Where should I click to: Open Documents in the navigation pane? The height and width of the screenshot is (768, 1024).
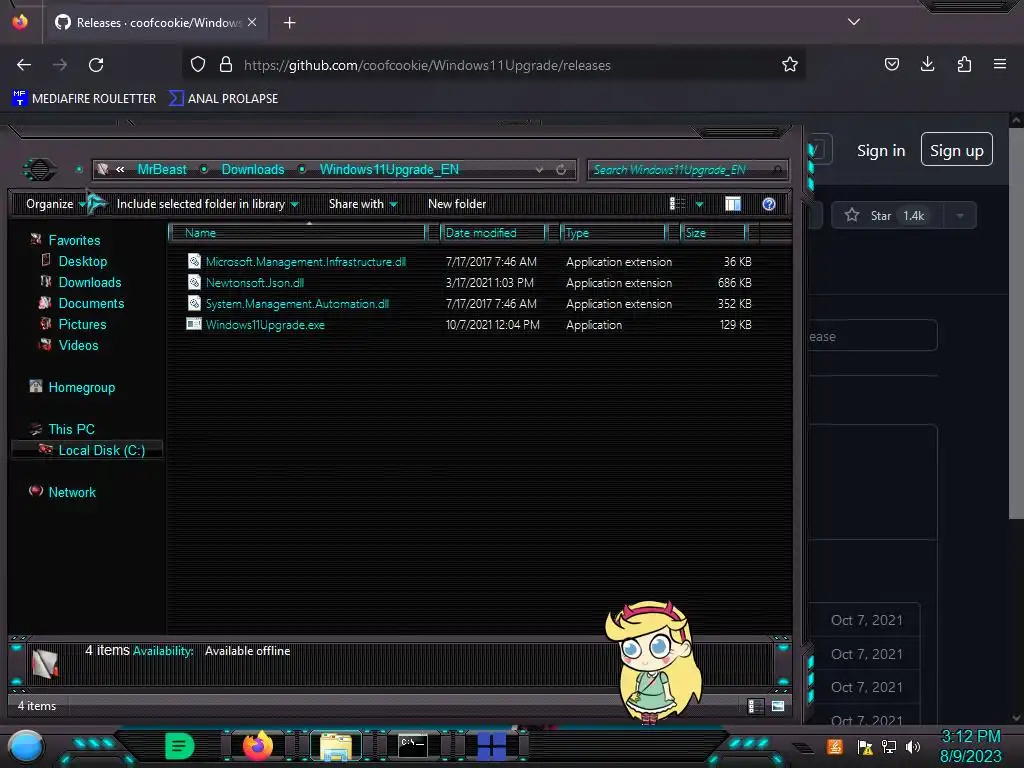coord(91,303)
